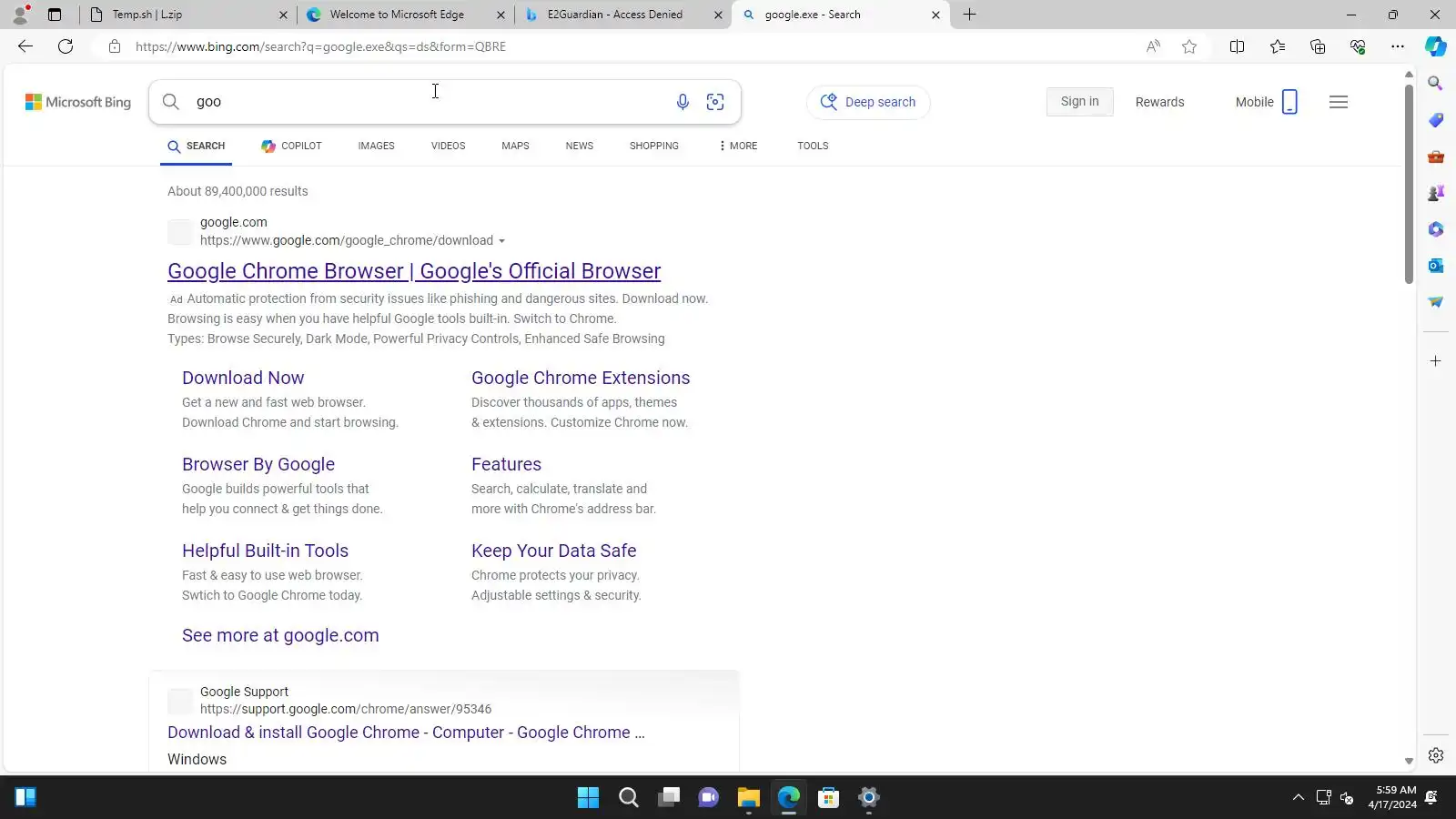Open Edge Settings and more menu
The width and height of the screenshot is (1456, 819).
[x=1398, y=46]
